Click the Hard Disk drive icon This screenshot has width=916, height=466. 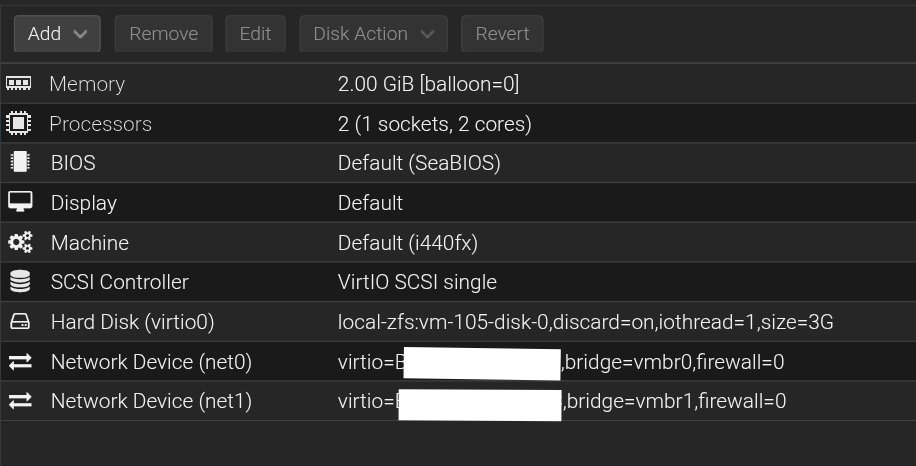[19, 322]
